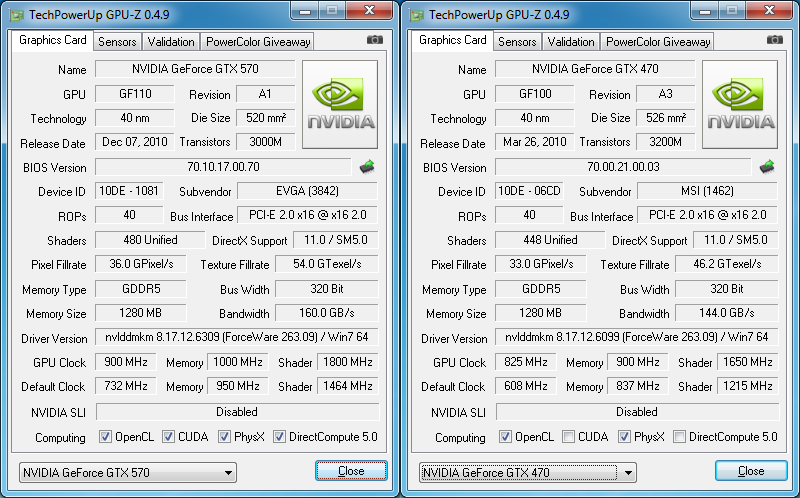The image size is (800, 498).
Task: Click Bandwidth value 160.0 GB/s
Action: pos(327,313)
